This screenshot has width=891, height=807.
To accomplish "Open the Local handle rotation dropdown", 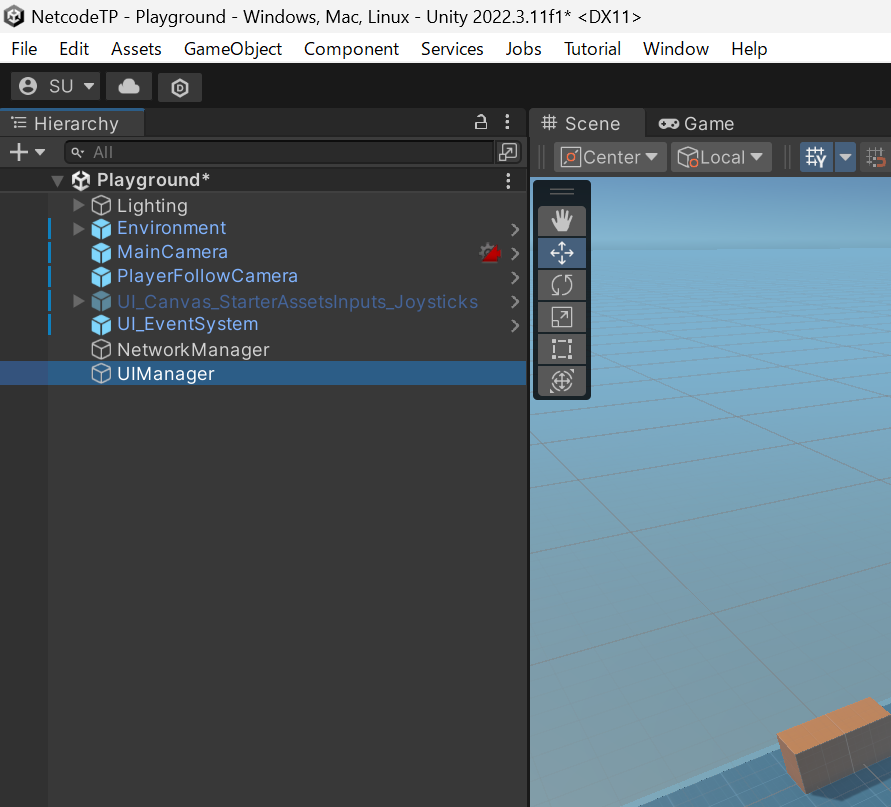I will [x=721, y=157].
